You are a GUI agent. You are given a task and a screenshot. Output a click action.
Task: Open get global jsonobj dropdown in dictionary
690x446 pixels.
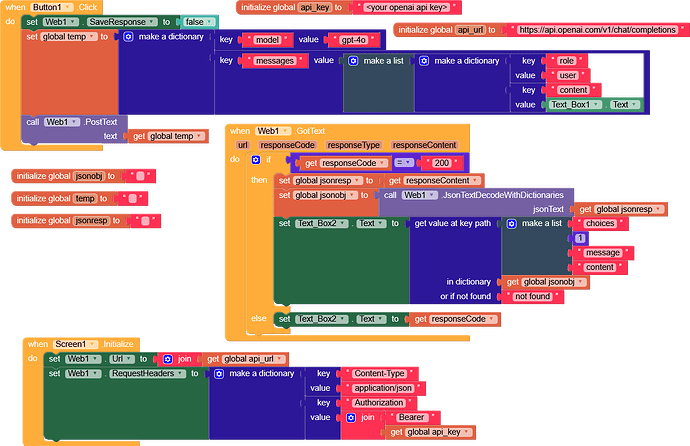(554, 282)
